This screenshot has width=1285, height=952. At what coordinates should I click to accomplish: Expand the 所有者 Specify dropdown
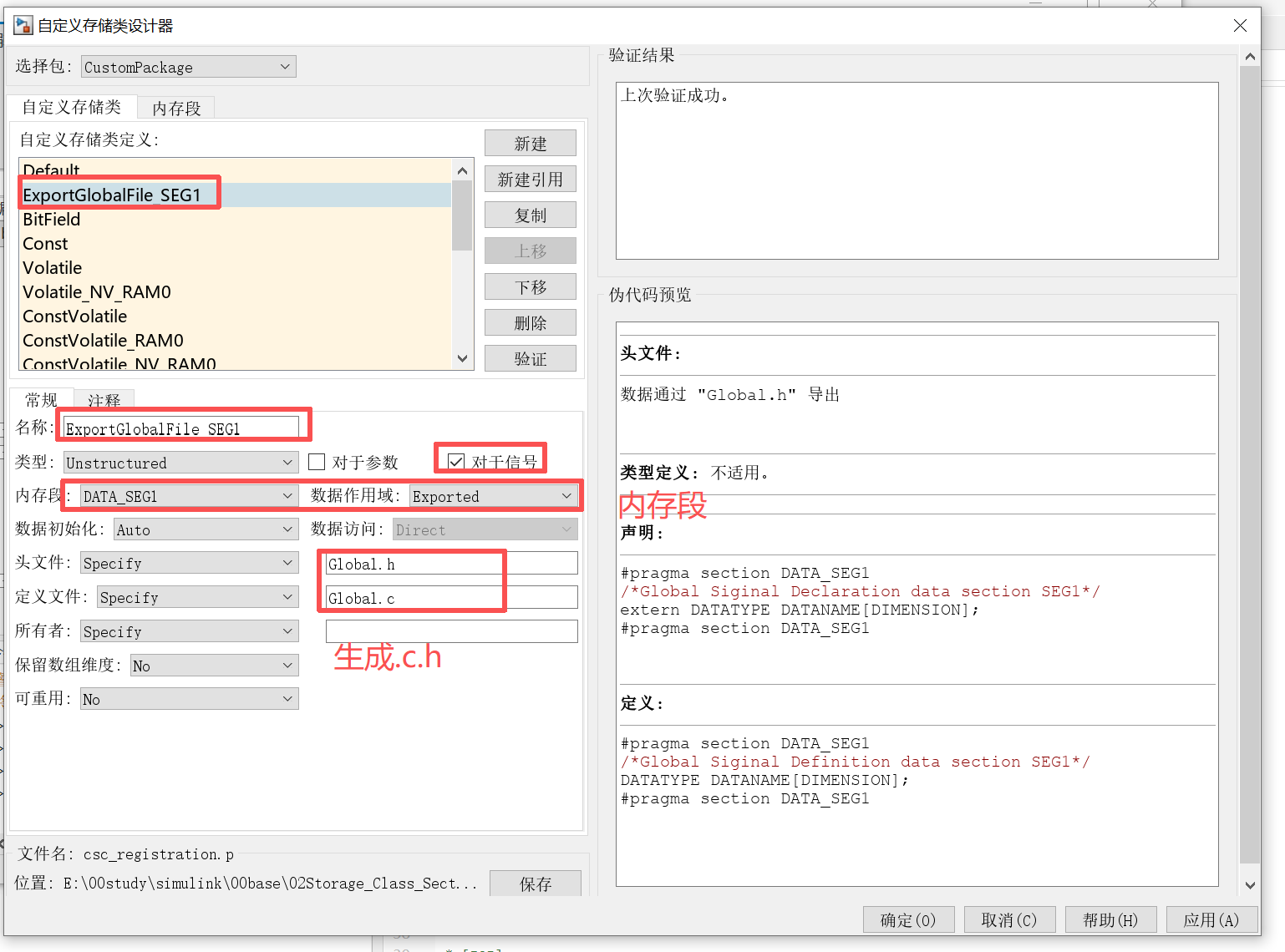click(x=190, y=631)
